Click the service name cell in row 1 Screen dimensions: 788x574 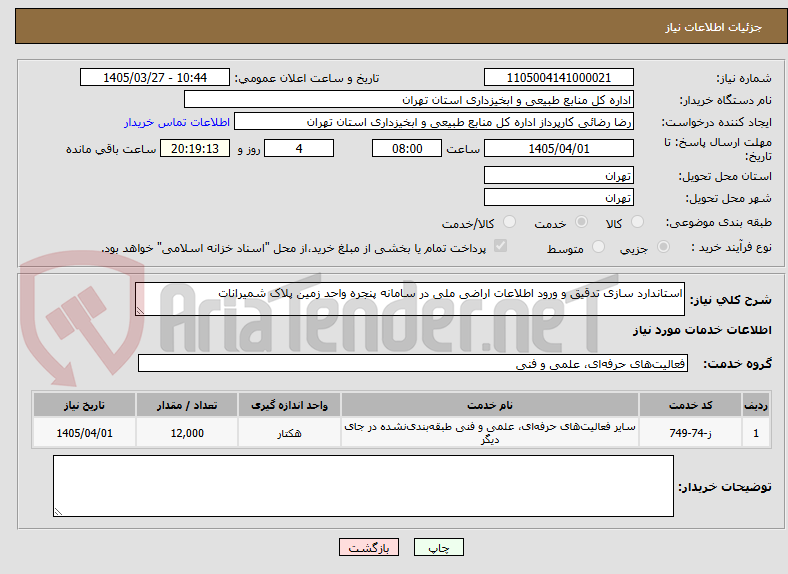[x=490, y=432]
